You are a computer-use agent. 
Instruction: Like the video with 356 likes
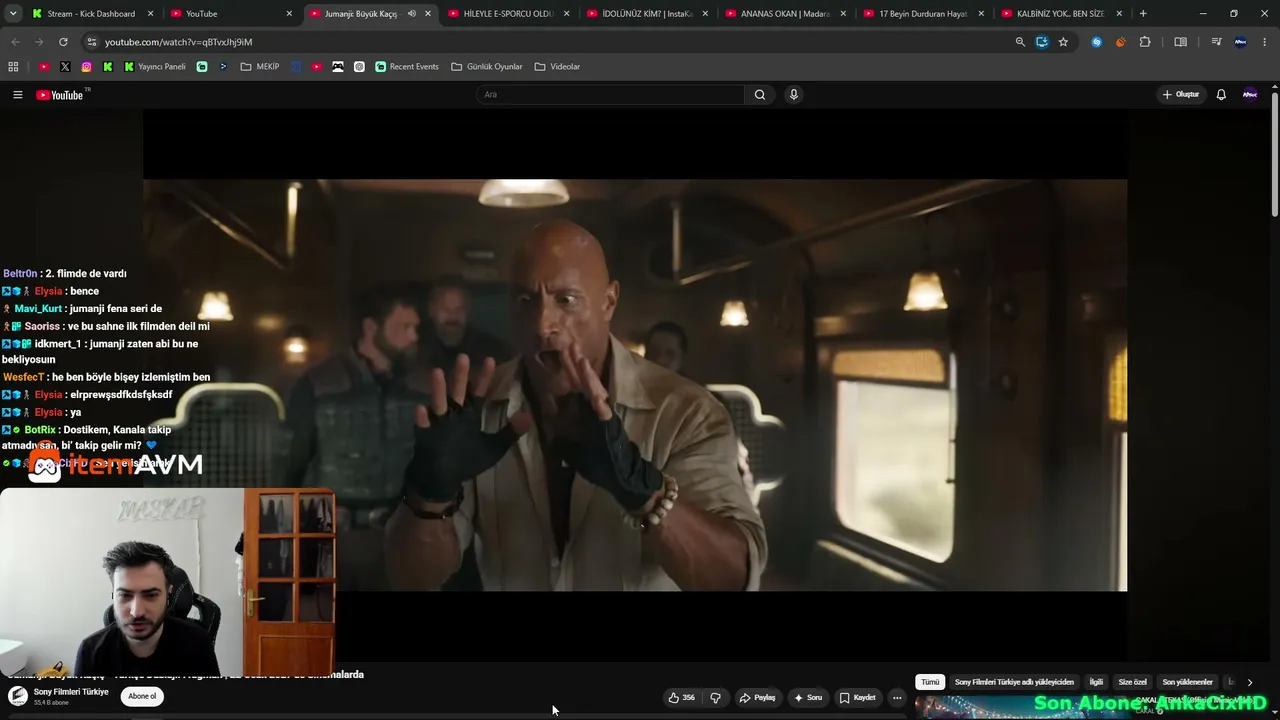pos(682,698)
